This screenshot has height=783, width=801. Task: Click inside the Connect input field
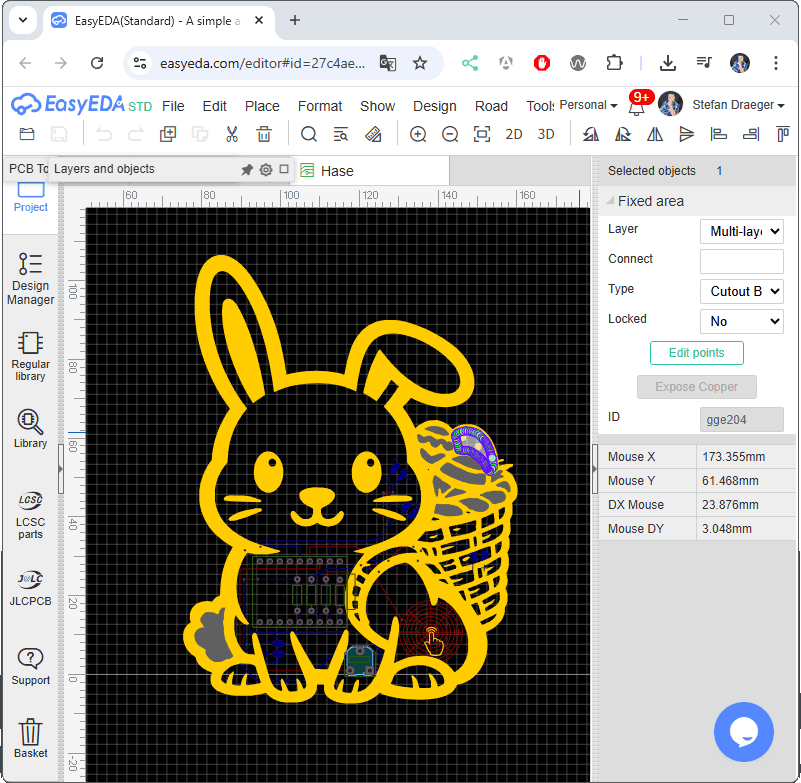click(741, 261)
